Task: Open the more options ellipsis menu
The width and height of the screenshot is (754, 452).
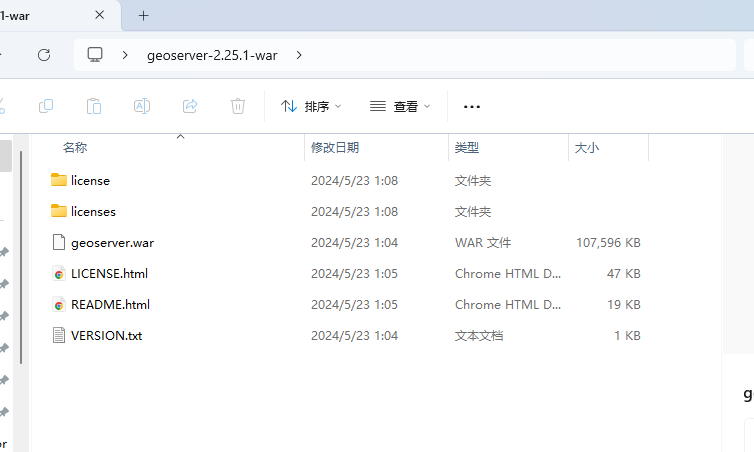Action: [x=472, y=107]
